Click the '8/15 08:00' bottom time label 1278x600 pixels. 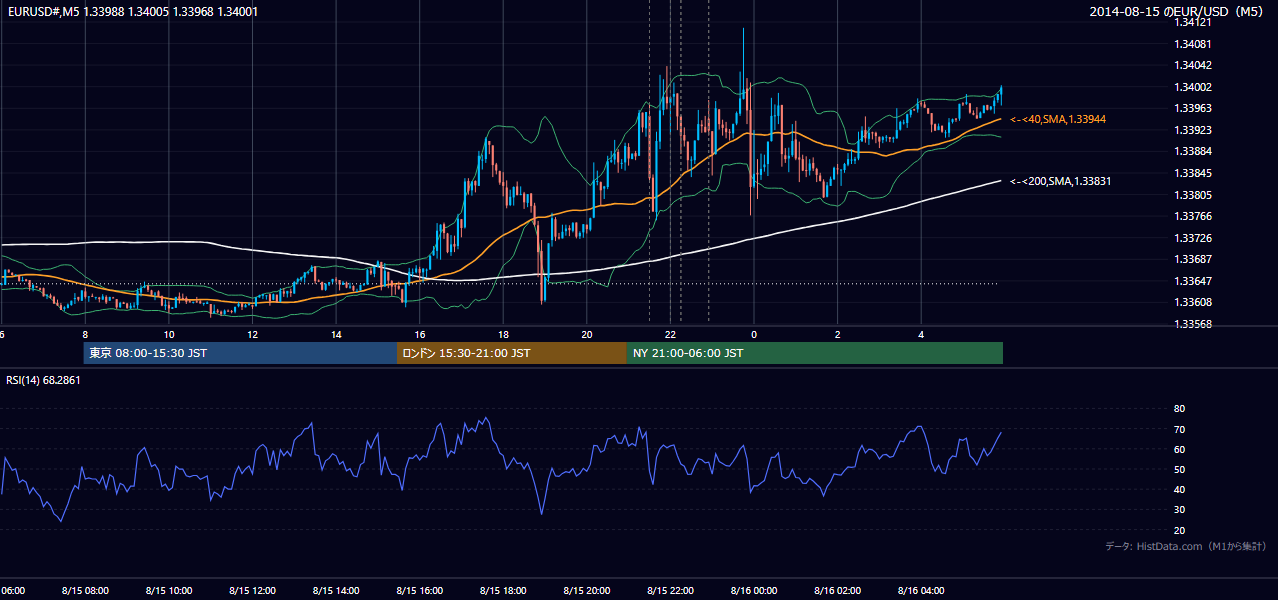click(x=85, y=591)
